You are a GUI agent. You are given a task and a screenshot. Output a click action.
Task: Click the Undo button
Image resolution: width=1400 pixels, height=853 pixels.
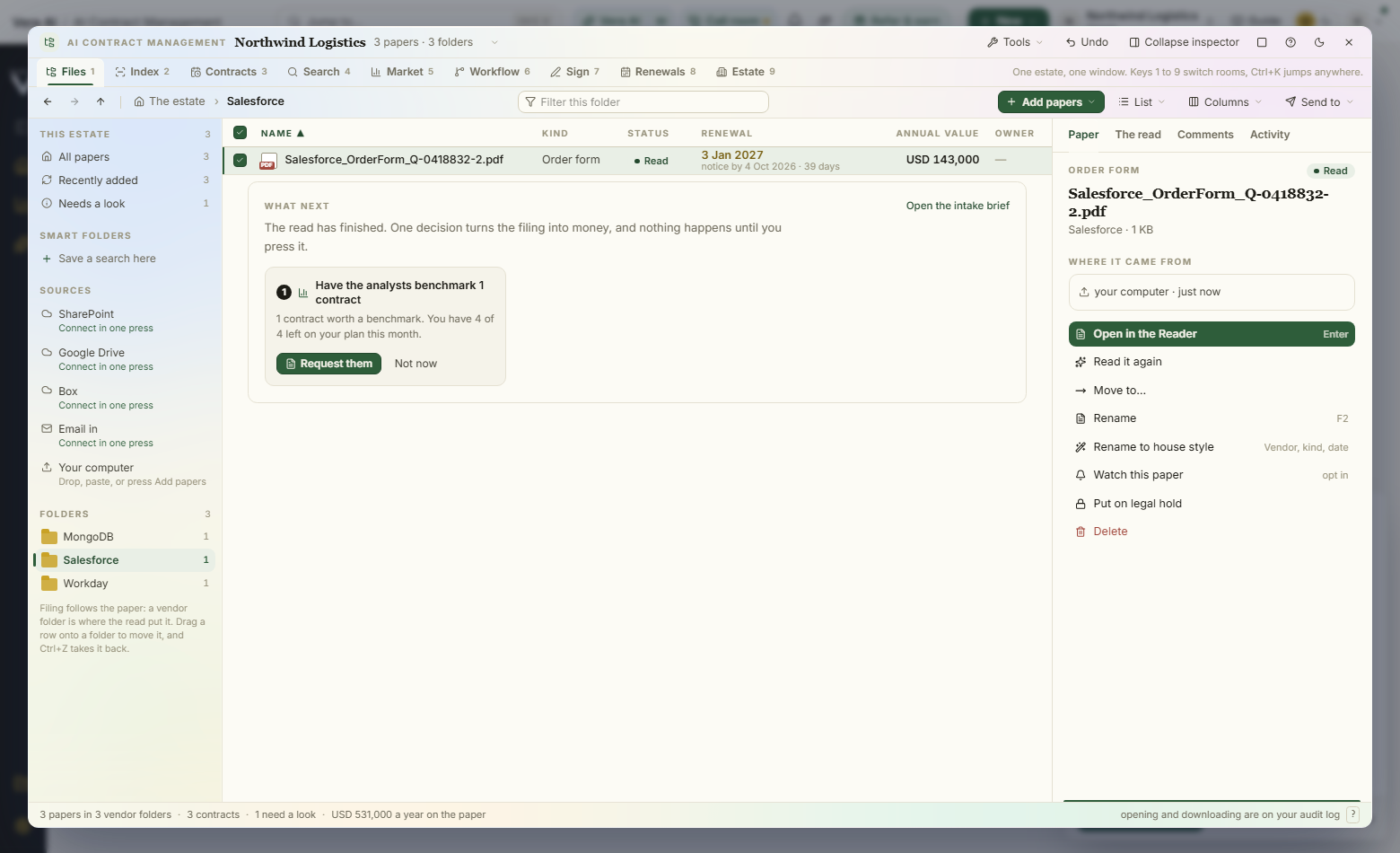pos(1087,42)
